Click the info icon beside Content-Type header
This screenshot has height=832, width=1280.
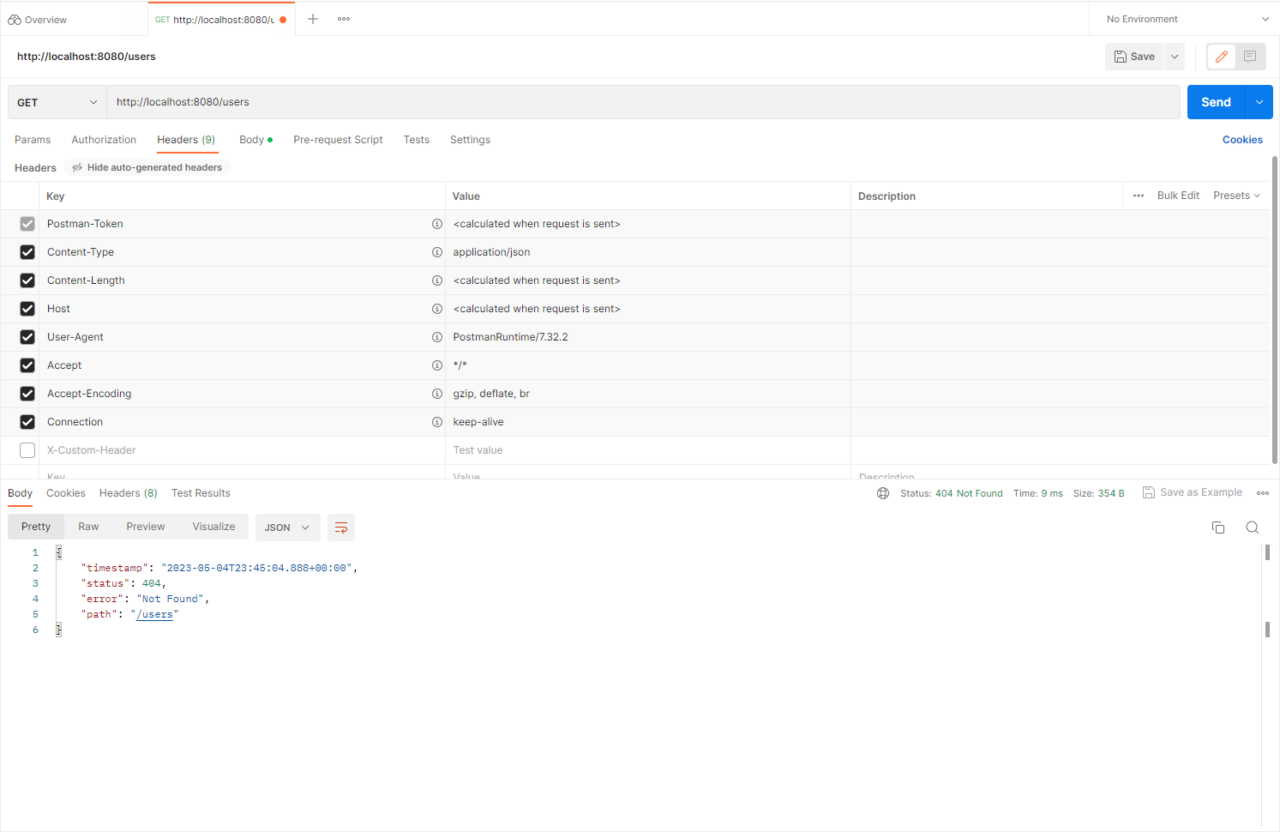(437, 252)
